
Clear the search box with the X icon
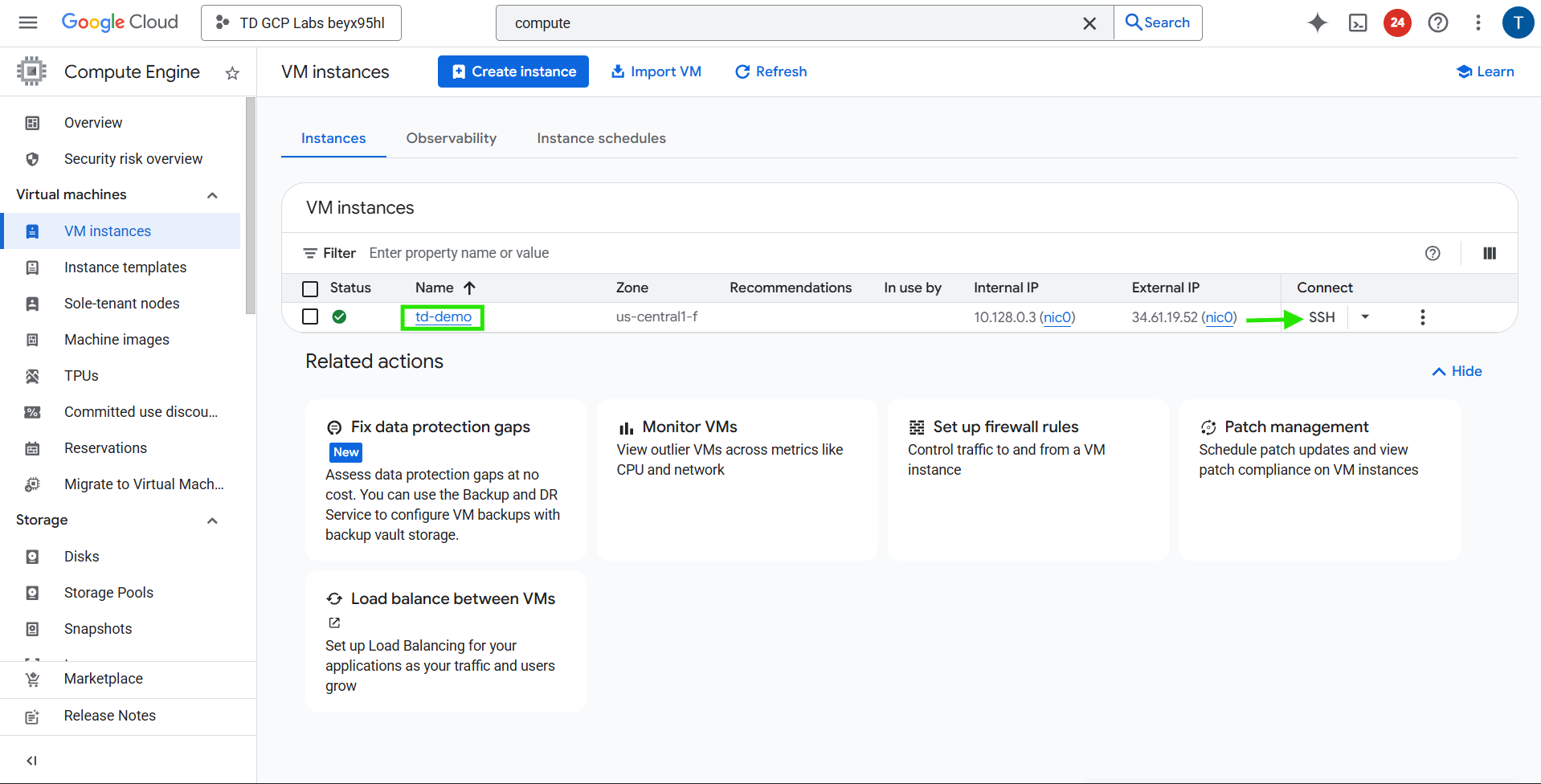(1089, 23)
